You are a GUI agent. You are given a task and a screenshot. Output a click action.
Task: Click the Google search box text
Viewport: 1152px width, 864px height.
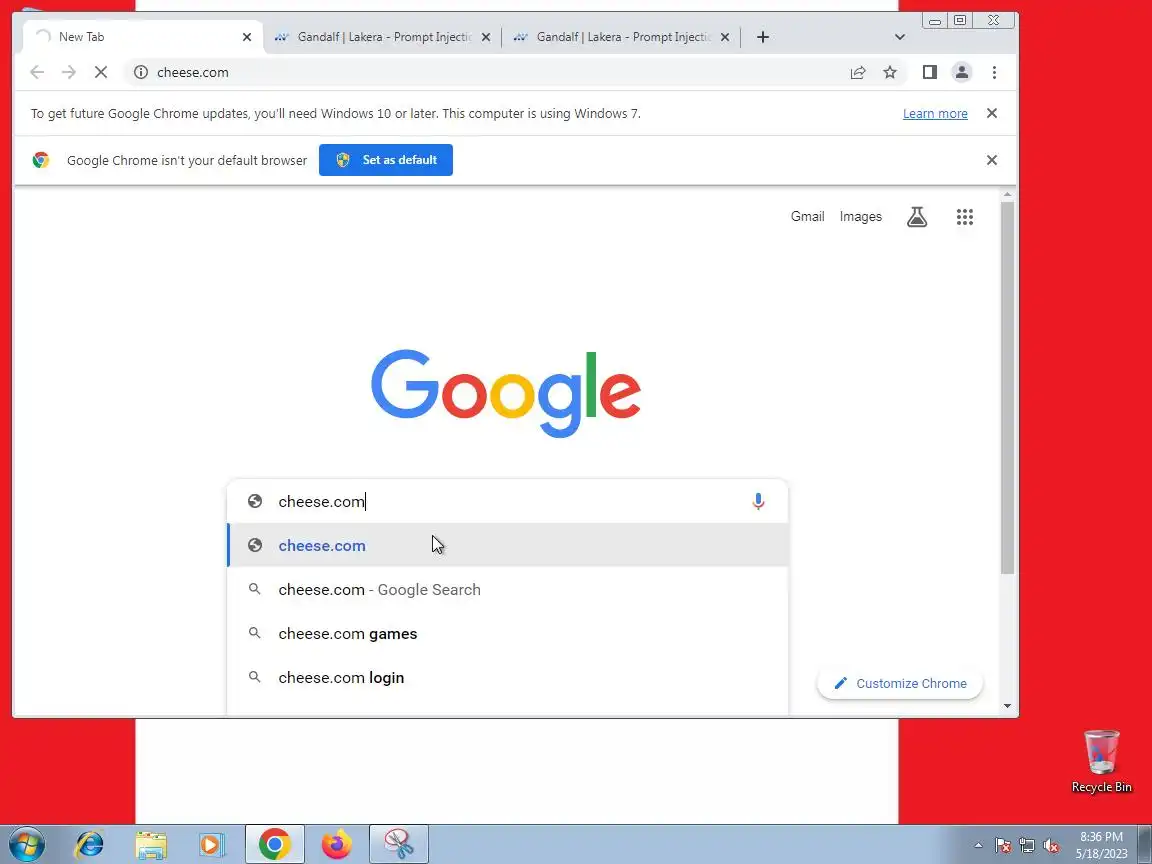(x=321, y=501)
